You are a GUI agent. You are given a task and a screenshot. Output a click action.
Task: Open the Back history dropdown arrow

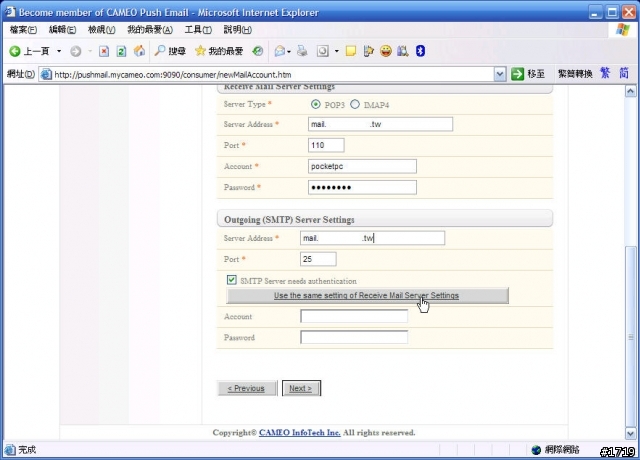click(x=59, y=51)
